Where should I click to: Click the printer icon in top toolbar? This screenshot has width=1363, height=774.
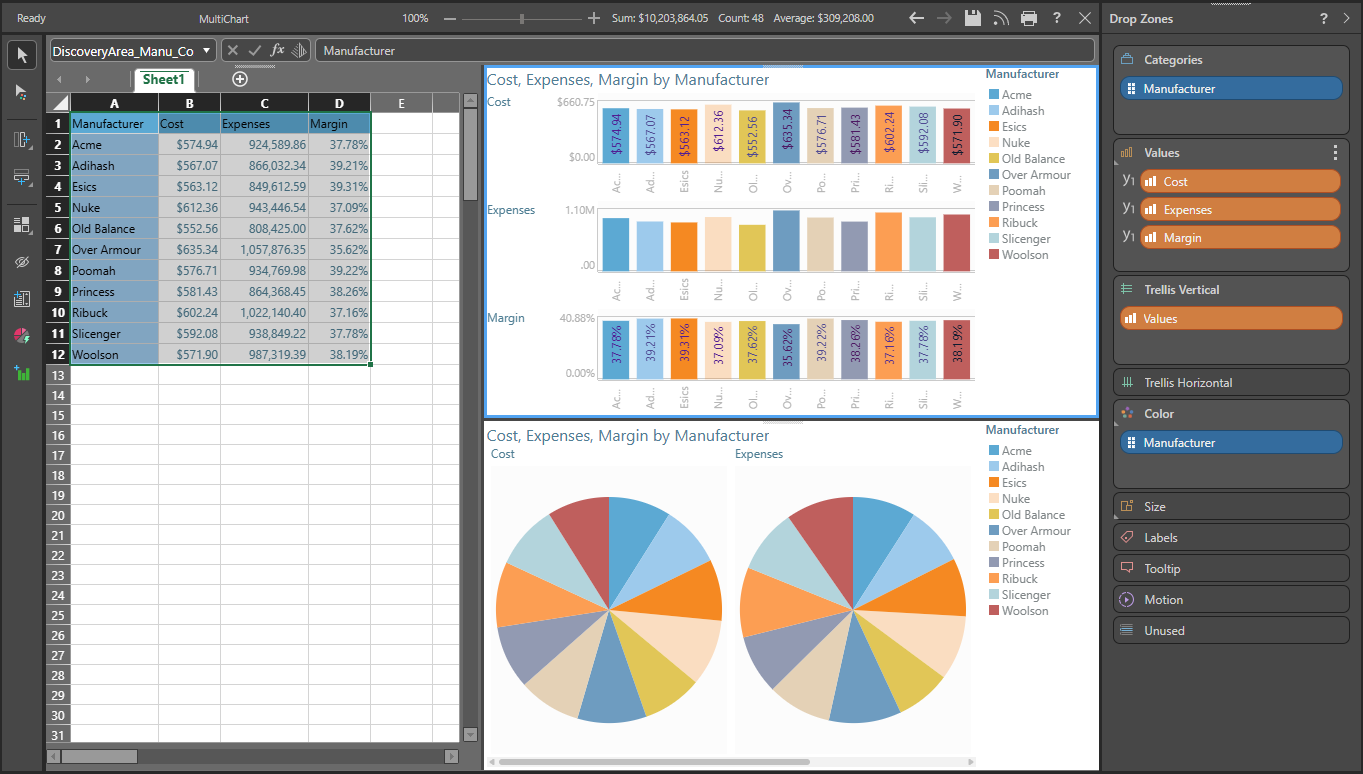pos(1029,18)
